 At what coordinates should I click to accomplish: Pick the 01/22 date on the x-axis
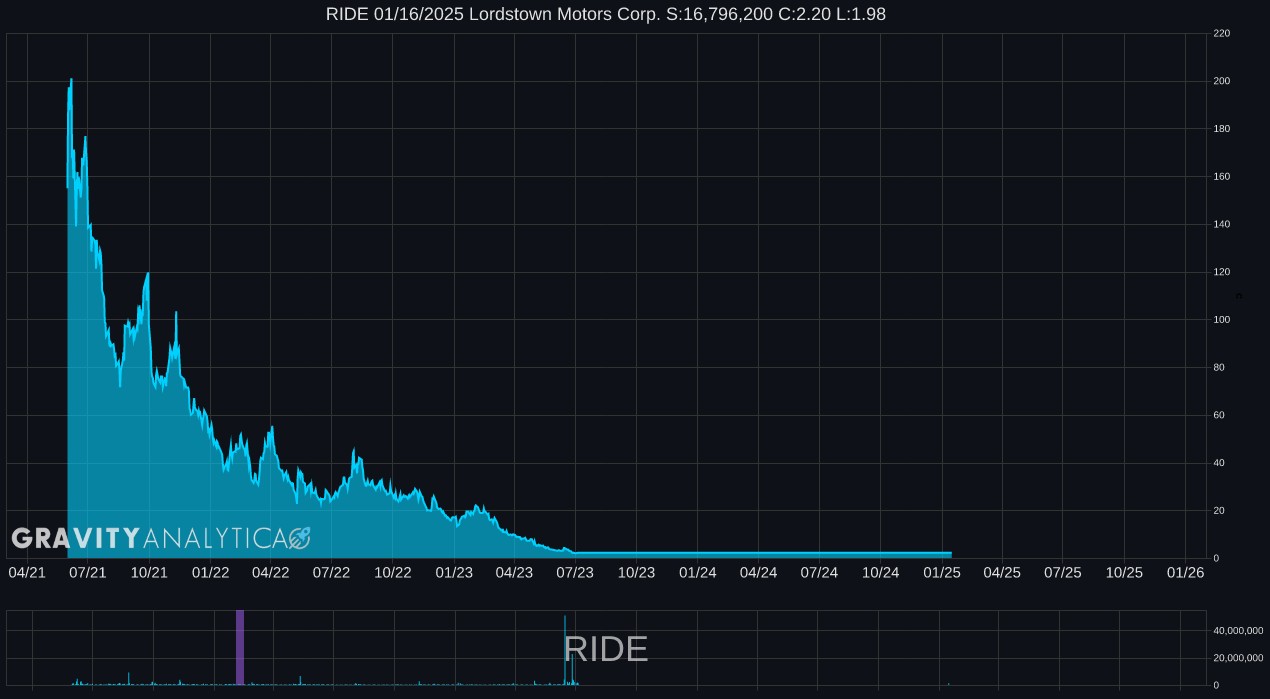point(210,572)
